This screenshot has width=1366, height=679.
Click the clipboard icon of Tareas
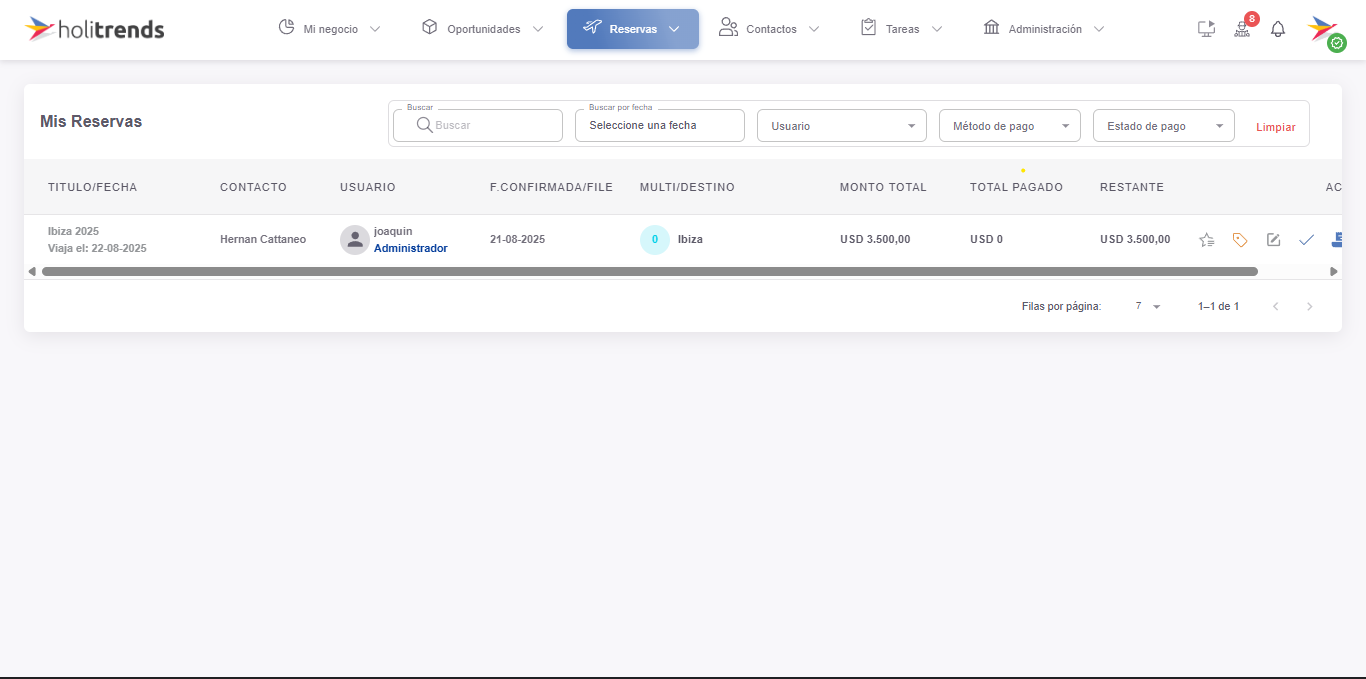(868, 27)
